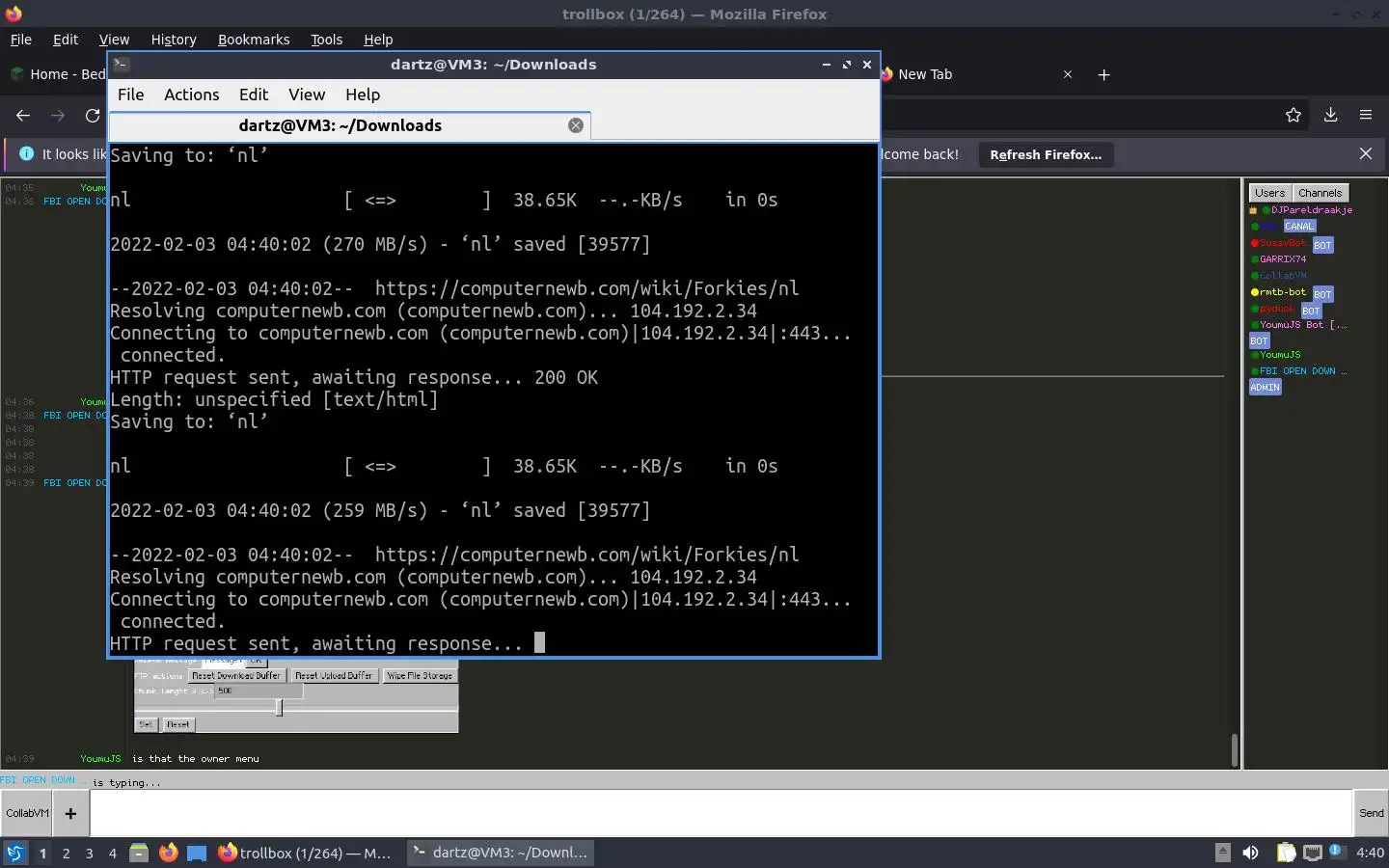Click the slider handle in embedded image
Viewport: 1389px width, 868px height.
(x=279, y=708)
